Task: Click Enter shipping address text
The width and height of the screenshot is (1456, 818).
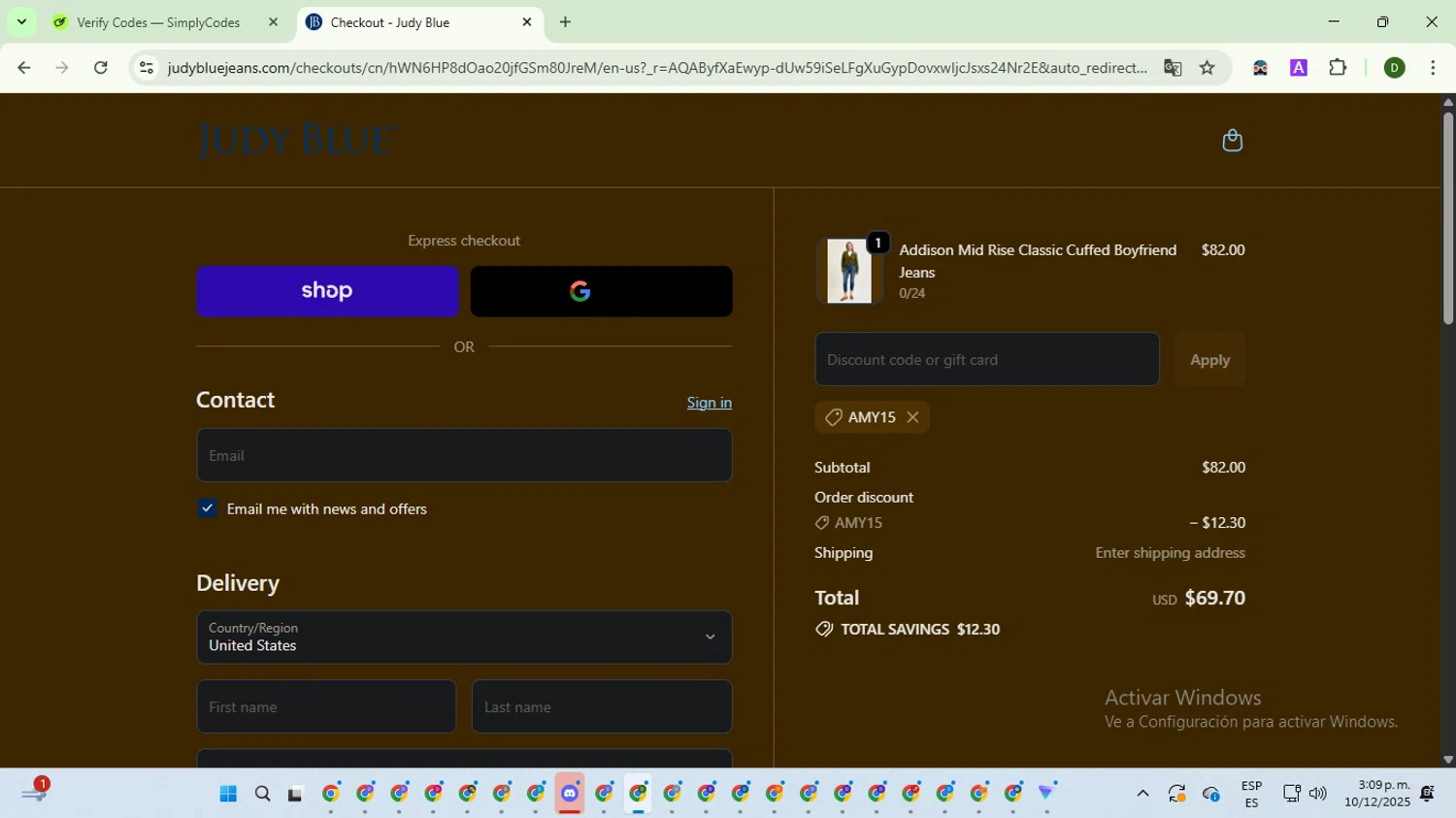Action: (1170, 553)
